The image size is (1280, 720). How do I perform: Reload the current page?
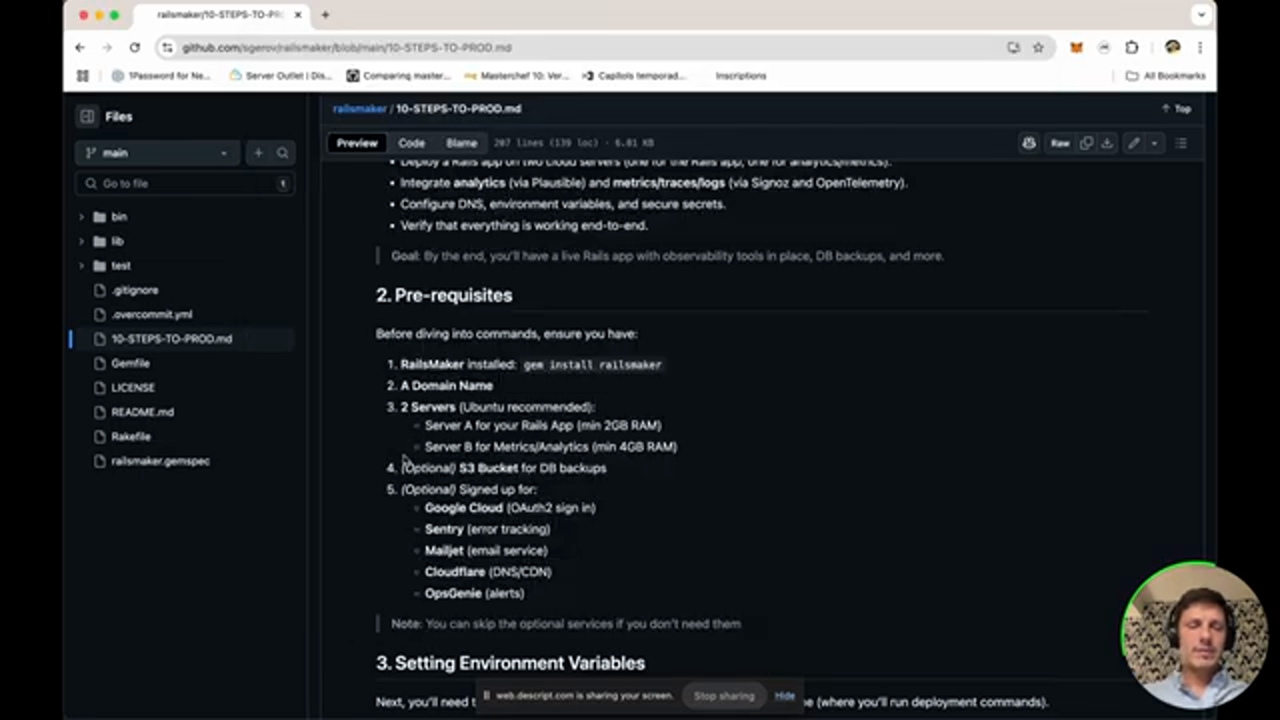tap(134, 47)
